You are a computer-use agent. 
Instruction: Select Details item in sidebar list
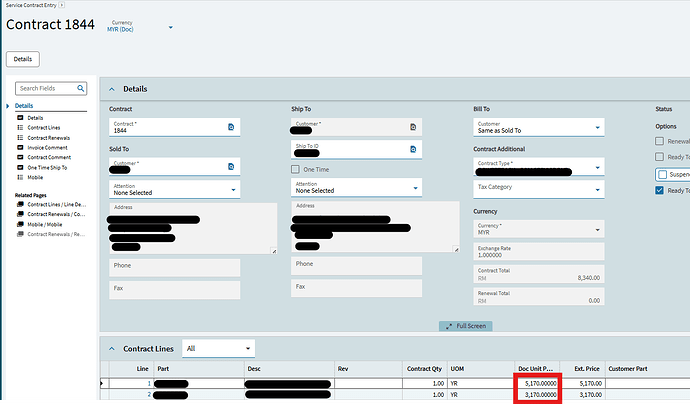pyautogui.click(x=35, y=118)
